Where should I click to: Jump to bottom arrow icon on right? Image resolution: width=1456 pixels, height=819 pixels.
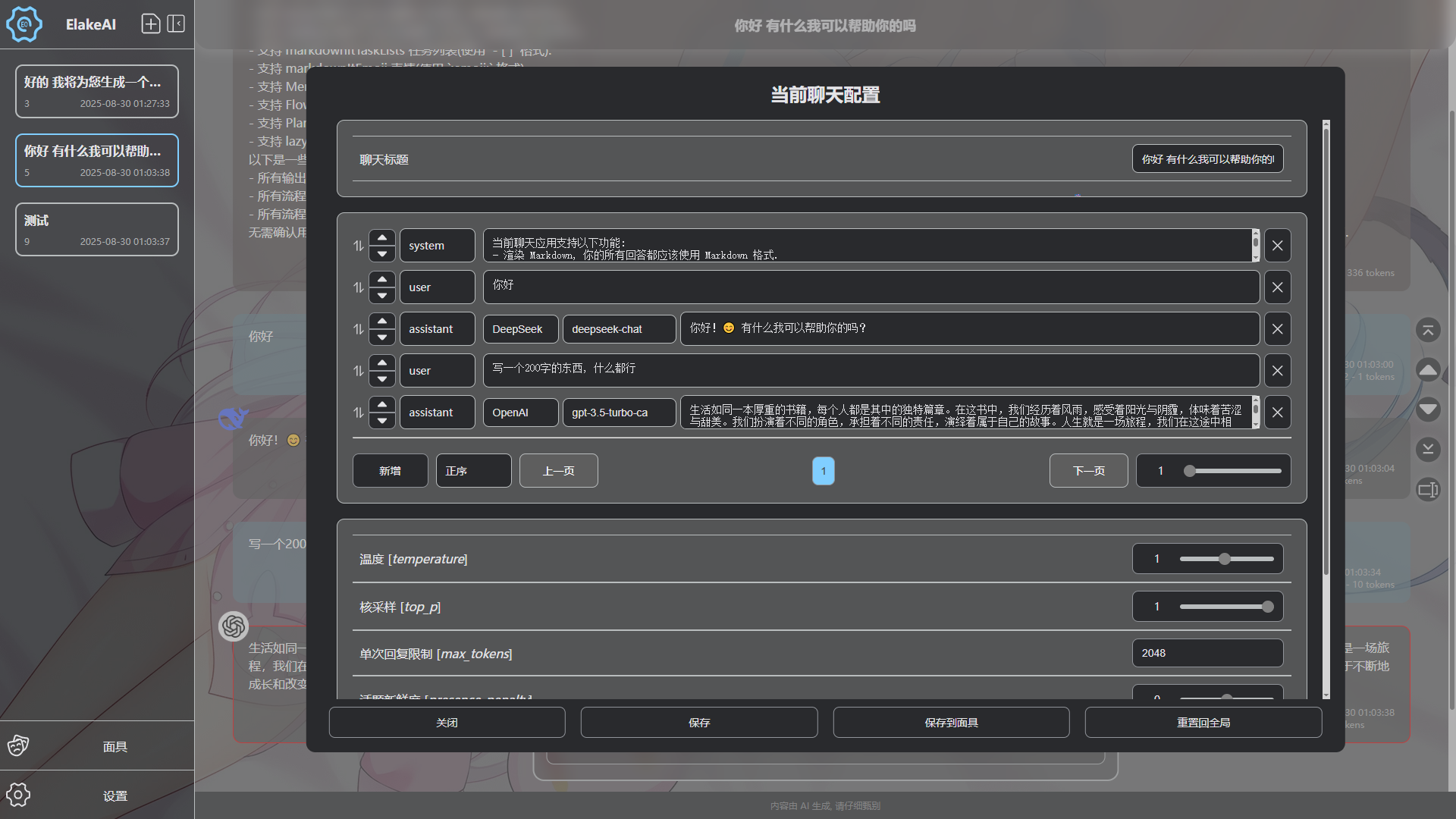click(x=1428, y=449)
